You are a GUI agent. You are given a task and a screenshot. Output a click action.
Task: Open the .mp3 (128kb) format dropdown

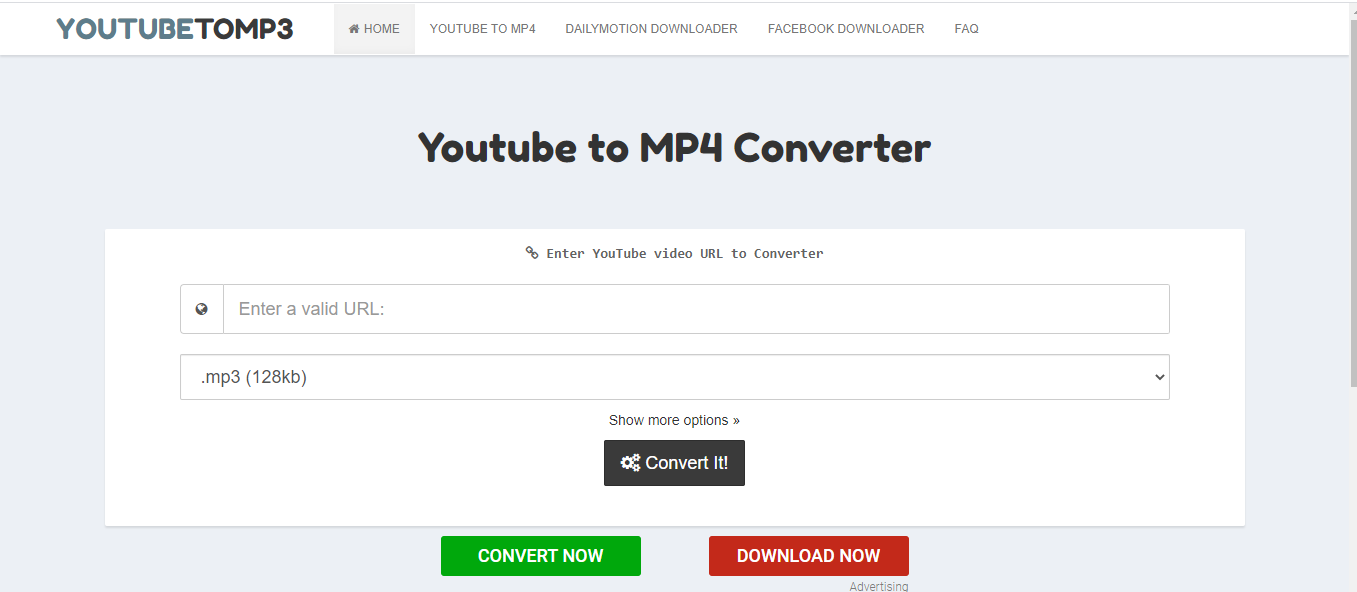click(674, 377)
